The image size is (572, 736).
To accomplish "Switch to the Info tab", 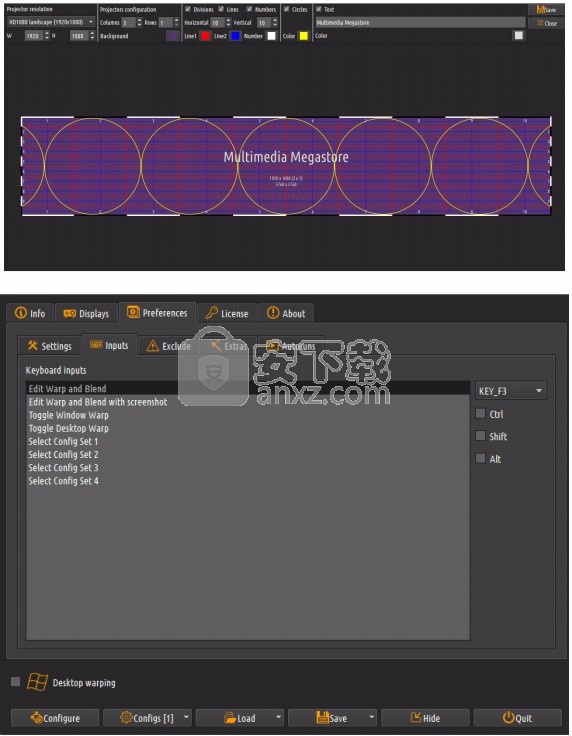I will coord(30,313).
